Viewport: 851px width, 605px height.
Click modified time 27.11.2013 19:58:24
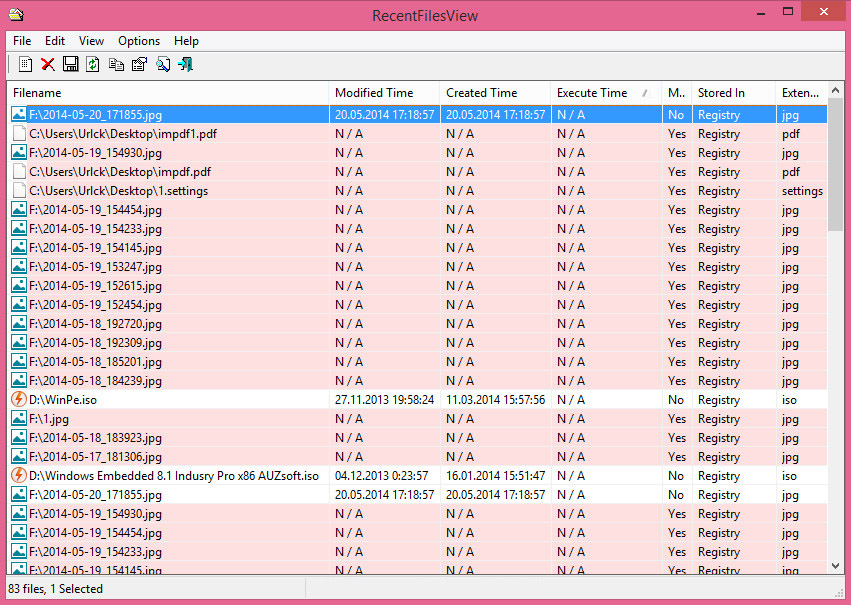(x=384, y=400)
